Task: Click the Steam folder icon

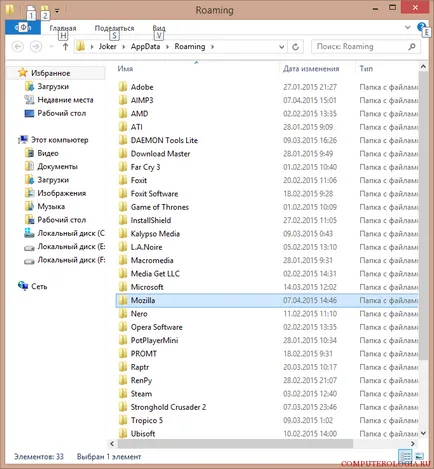Action: pyautogui.click(x=123, y=394)
